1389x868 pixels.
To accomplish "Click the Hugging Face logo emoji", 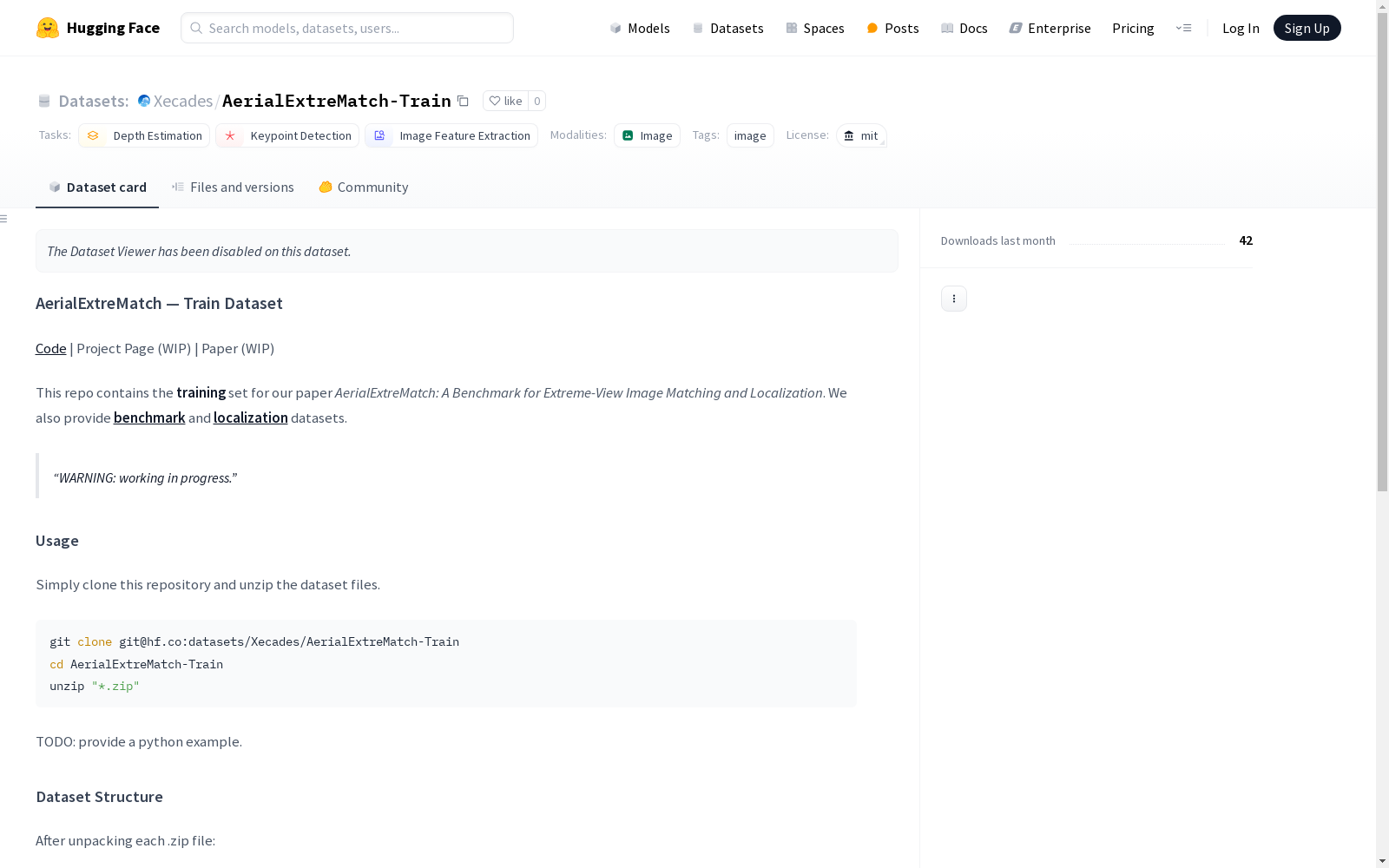I will pos(47,28).
